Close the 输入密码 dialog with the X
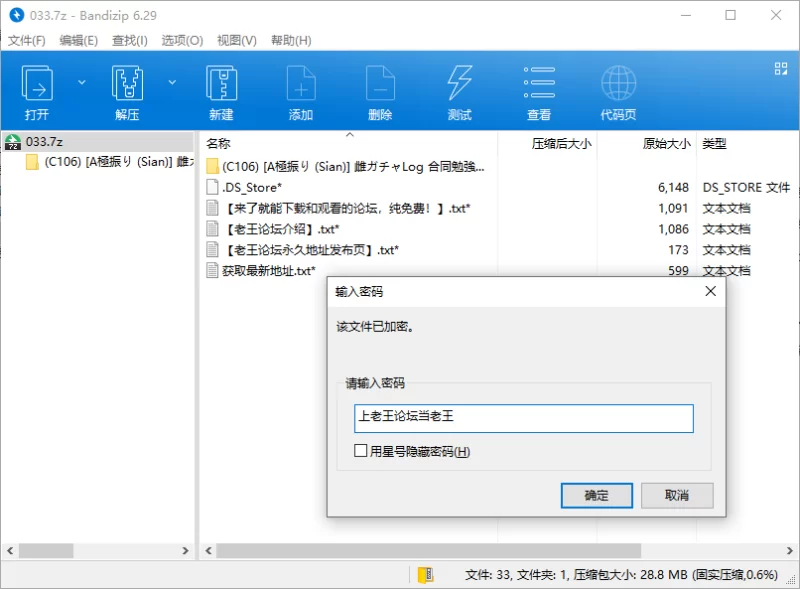The width and height of the screenshot is (800, 589). tap(710, 291)
